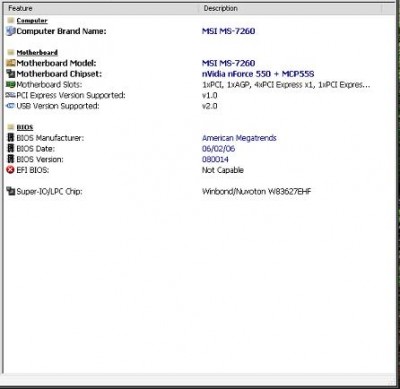The image size is (400, 389).
Task: Click the truncated Motherboard Slots description
Action: (x=286, y=85)
